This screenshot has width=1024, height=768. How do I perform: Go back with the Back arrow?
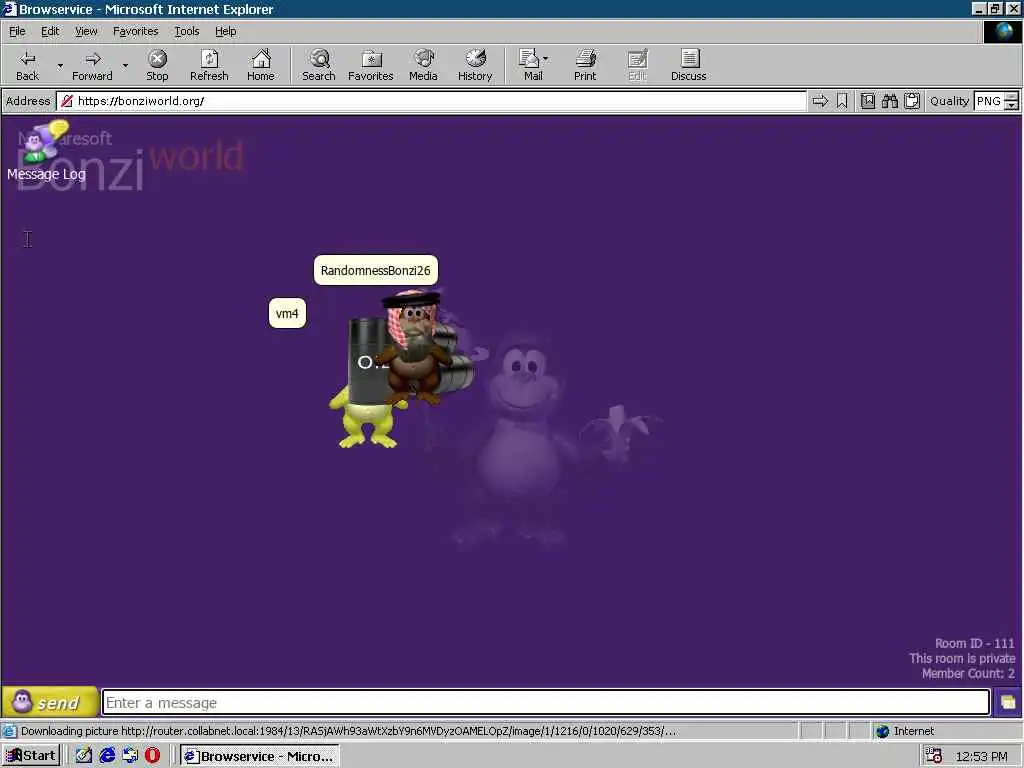point(27,65)
